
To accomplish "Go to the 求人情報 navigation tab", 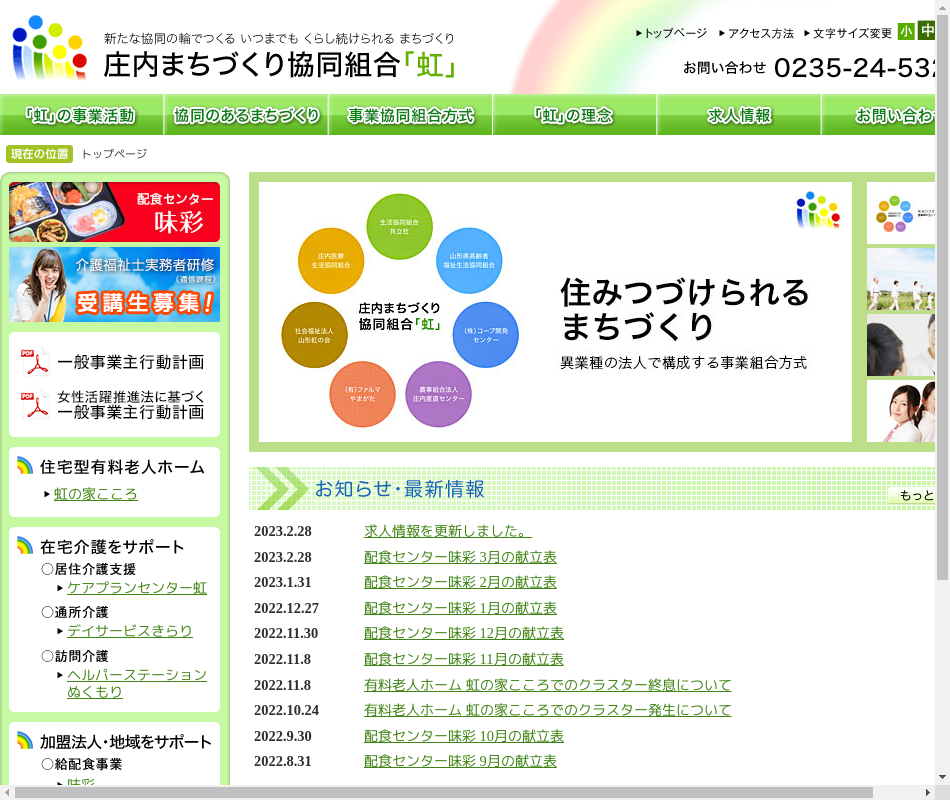I will [739, 116].
